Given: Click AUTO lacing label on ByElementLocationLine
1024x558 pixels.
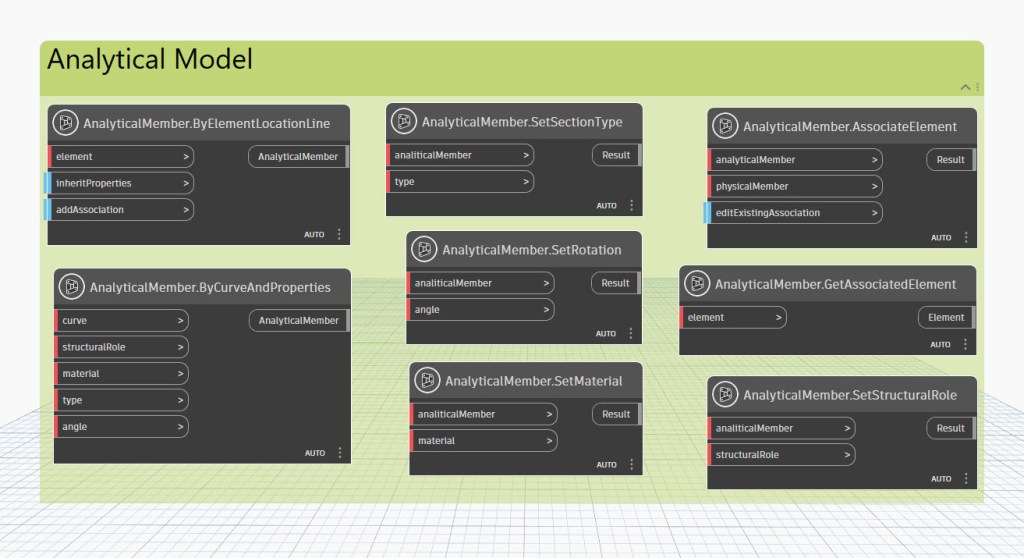Looking at the screenshot, I should [x=314, y=235].
